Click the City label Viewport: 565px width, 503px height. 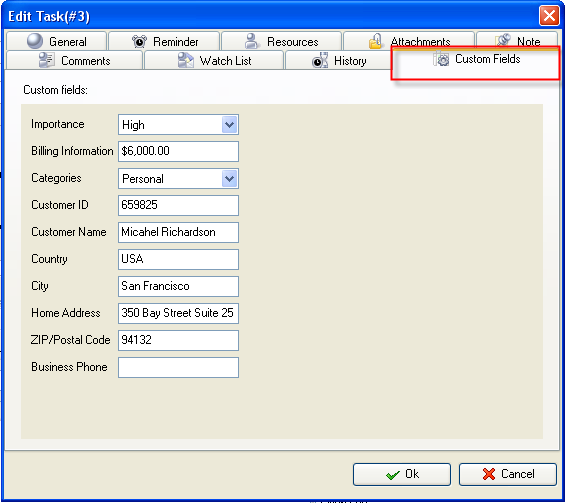40,286
